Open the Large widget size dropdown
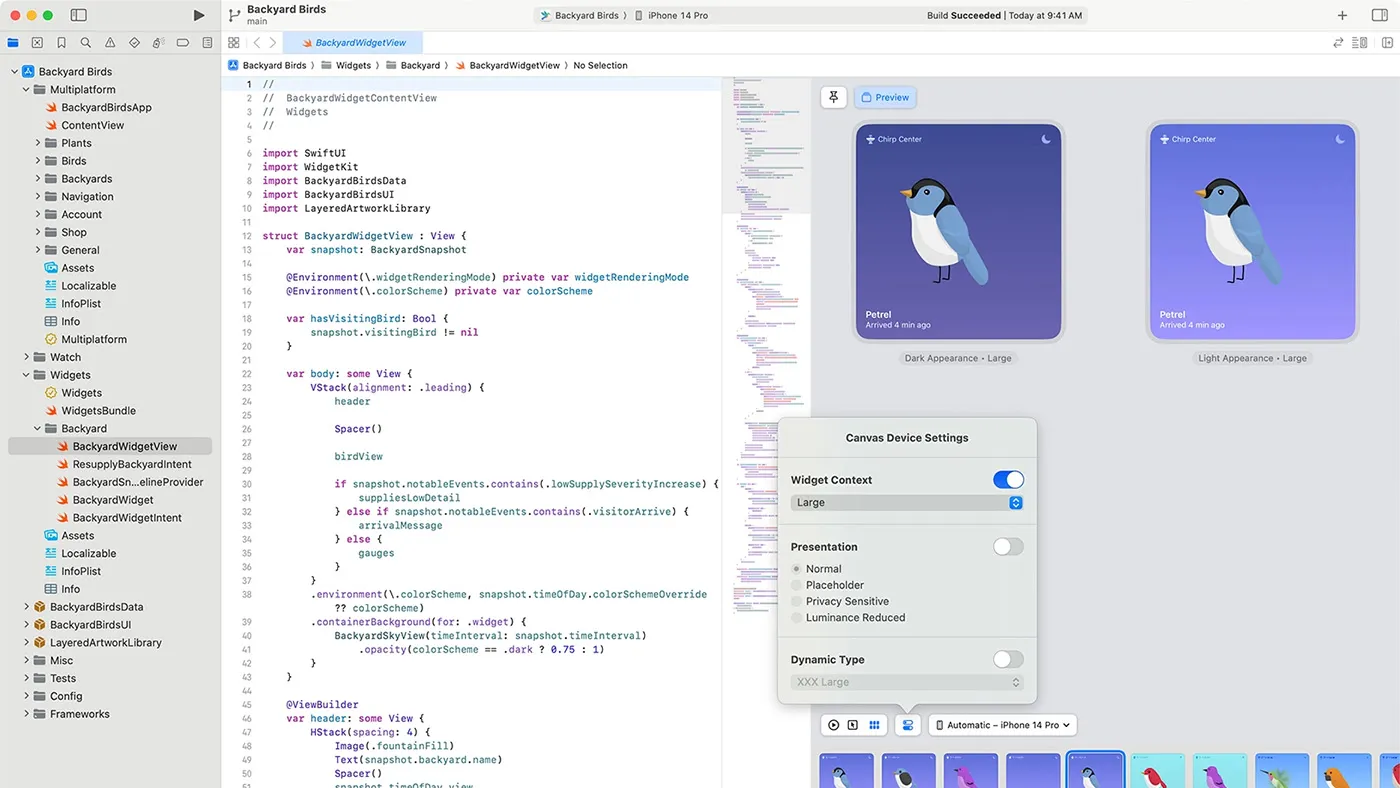The image size is (1400, 788). (907, 502)
